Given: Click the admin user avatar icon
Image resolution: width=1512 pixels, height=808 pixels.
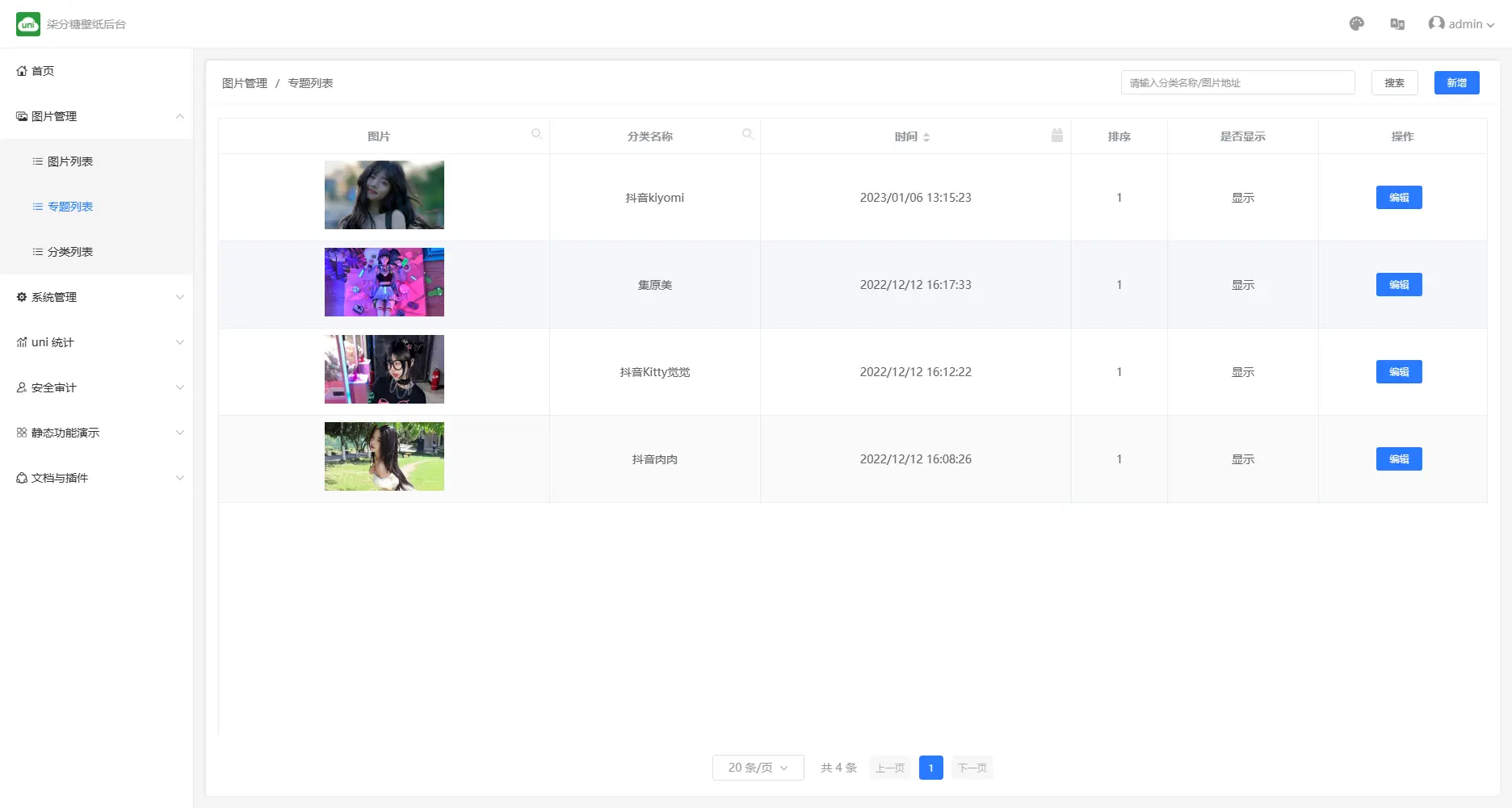Looking at the screenshot, I should click(x=1436, y=23).
